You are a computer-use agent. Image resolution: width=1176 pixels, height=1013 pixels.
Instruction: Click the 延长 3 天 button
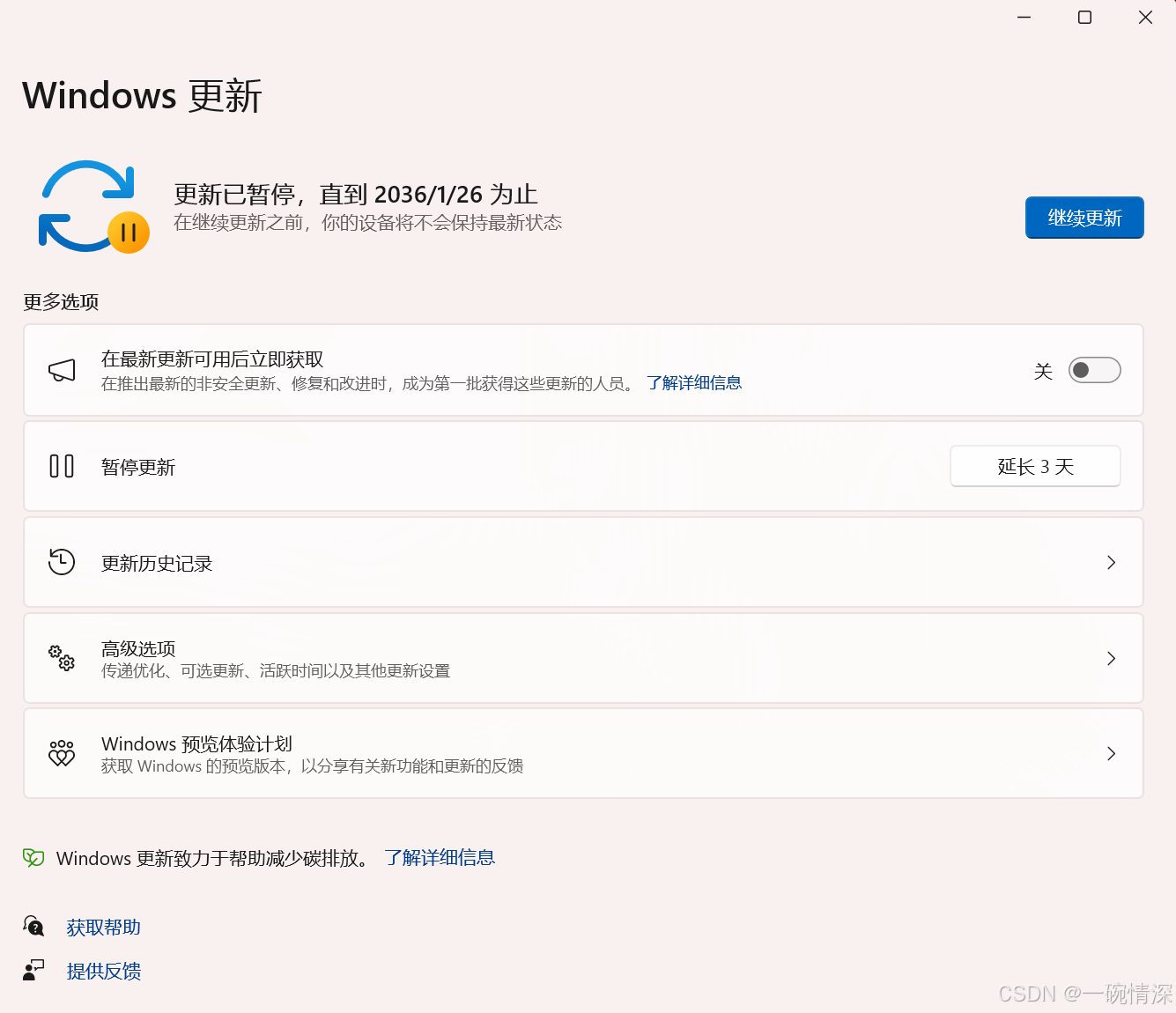tap(1035, 466)
